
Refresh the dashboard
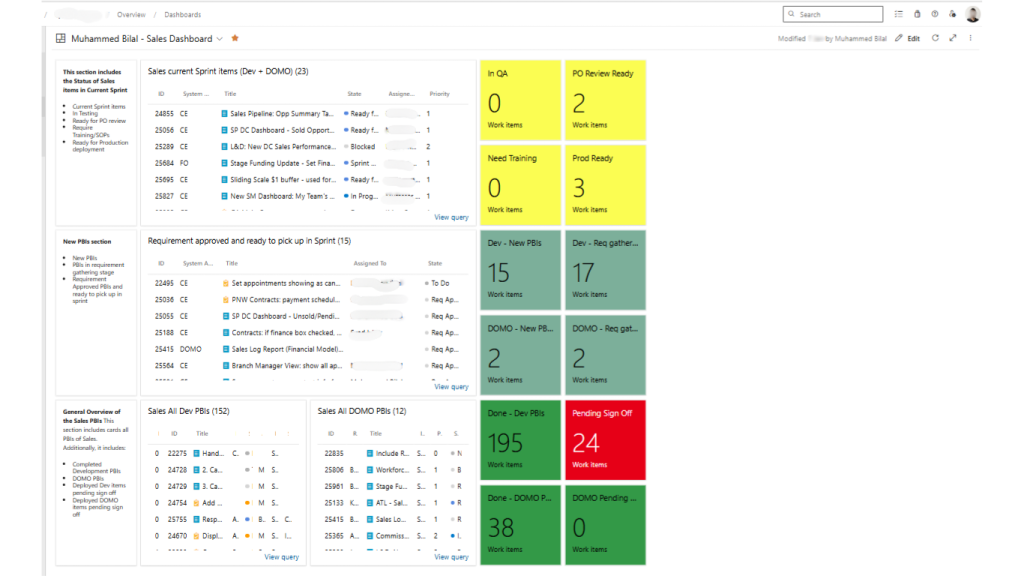point(935,38)
